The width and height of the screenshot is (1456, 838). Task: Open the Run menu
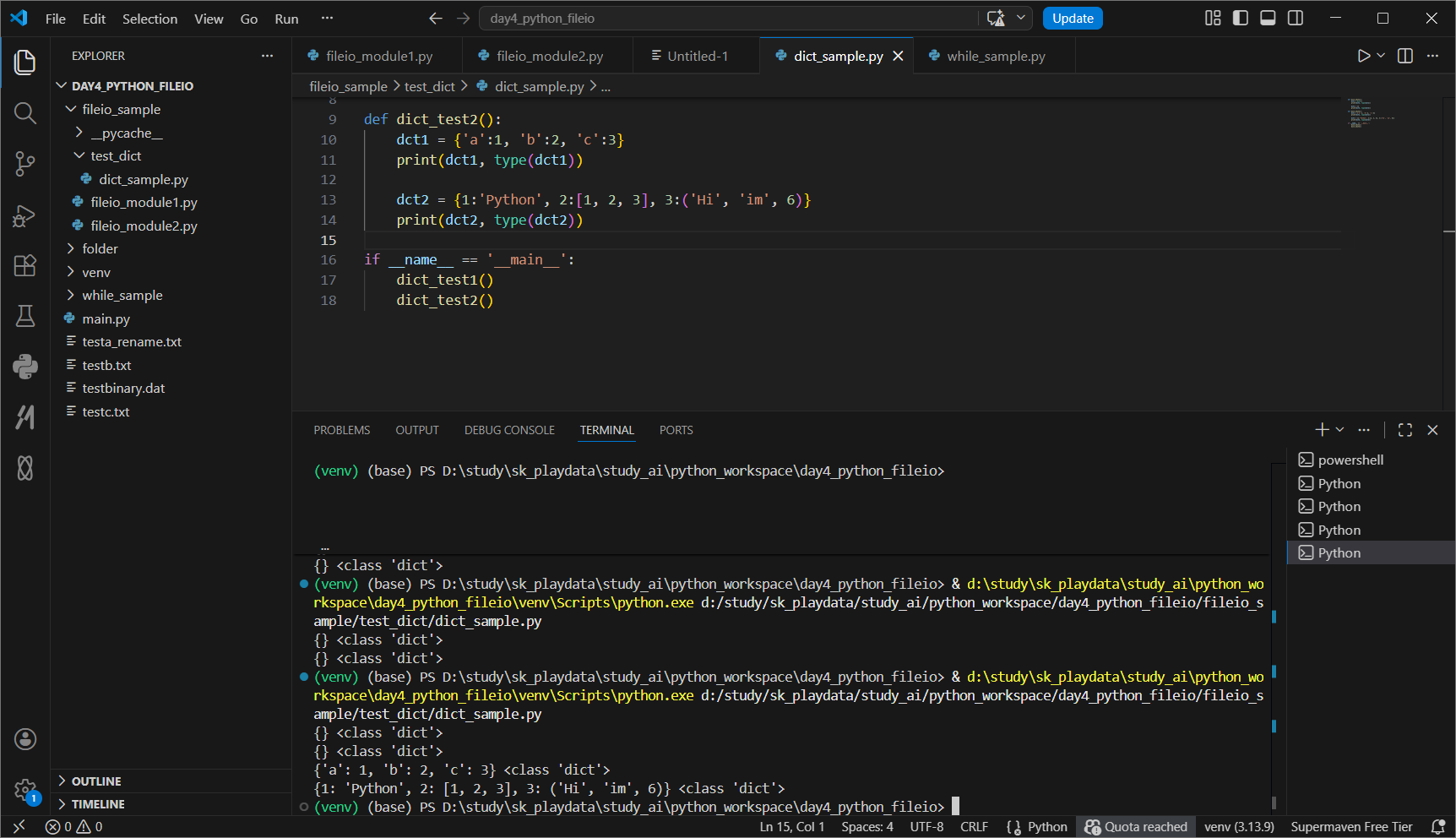(x=286, y=19)
